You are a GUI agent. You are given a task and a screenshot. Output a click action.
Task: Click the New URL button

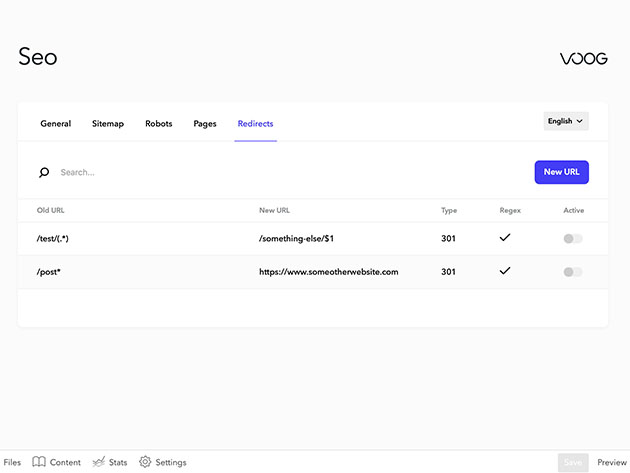pyautogui.click(x=561, y=172)
